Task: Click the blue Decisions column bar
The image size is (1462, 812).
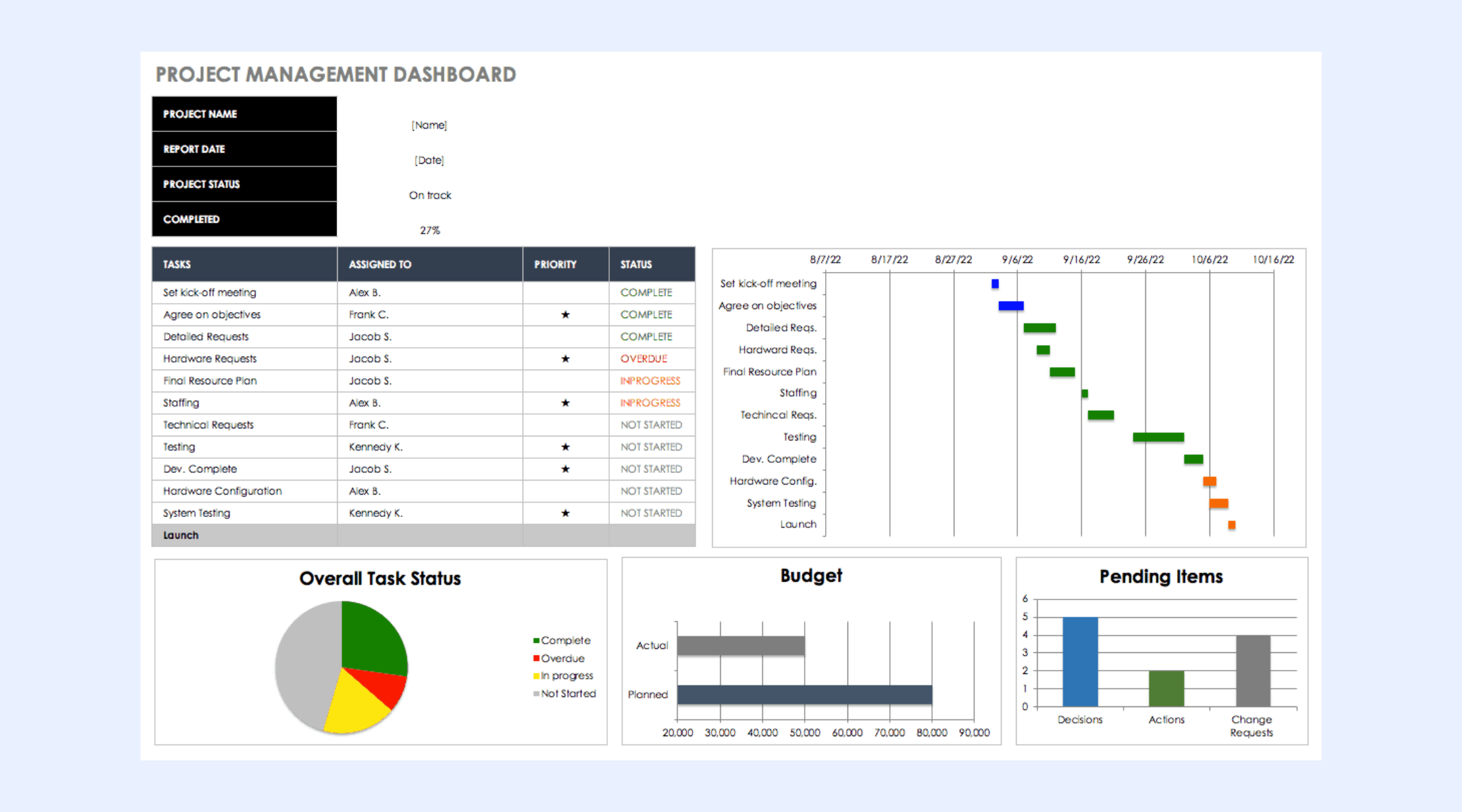Action: [x=1080, y=662]
